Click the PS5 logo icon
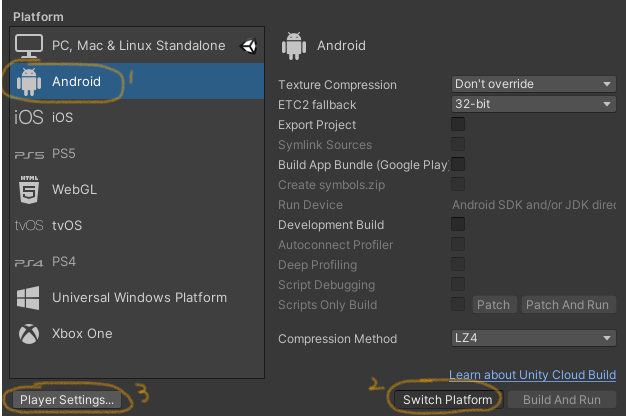This screenshot has width=626, height=416. (29, 155)
